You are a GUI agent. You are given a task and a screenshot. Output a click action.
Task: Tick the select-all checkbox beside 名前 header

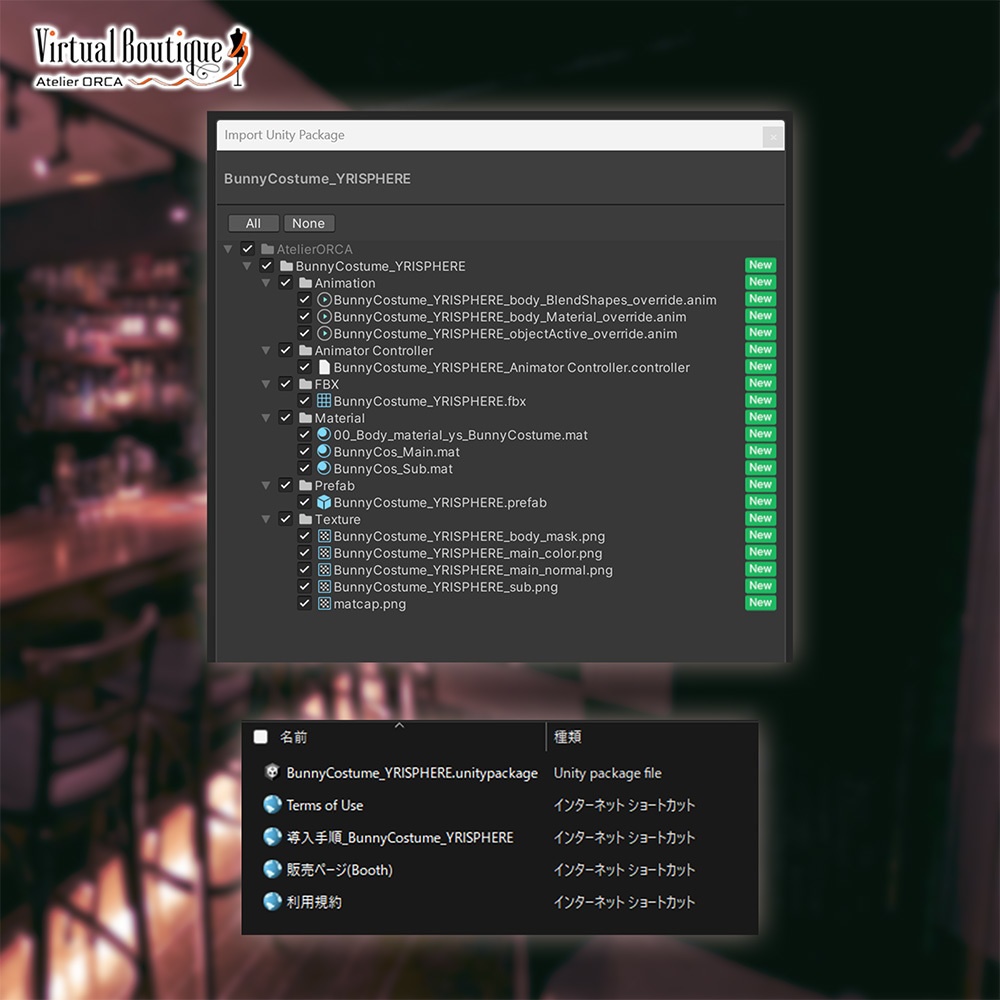pyautogui.click(x=260, y=737)
